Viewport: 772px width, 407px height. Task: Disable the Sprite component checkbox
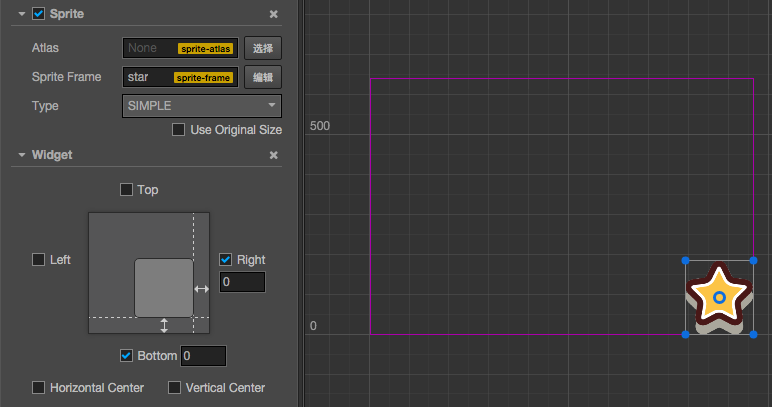click(39, 14)
